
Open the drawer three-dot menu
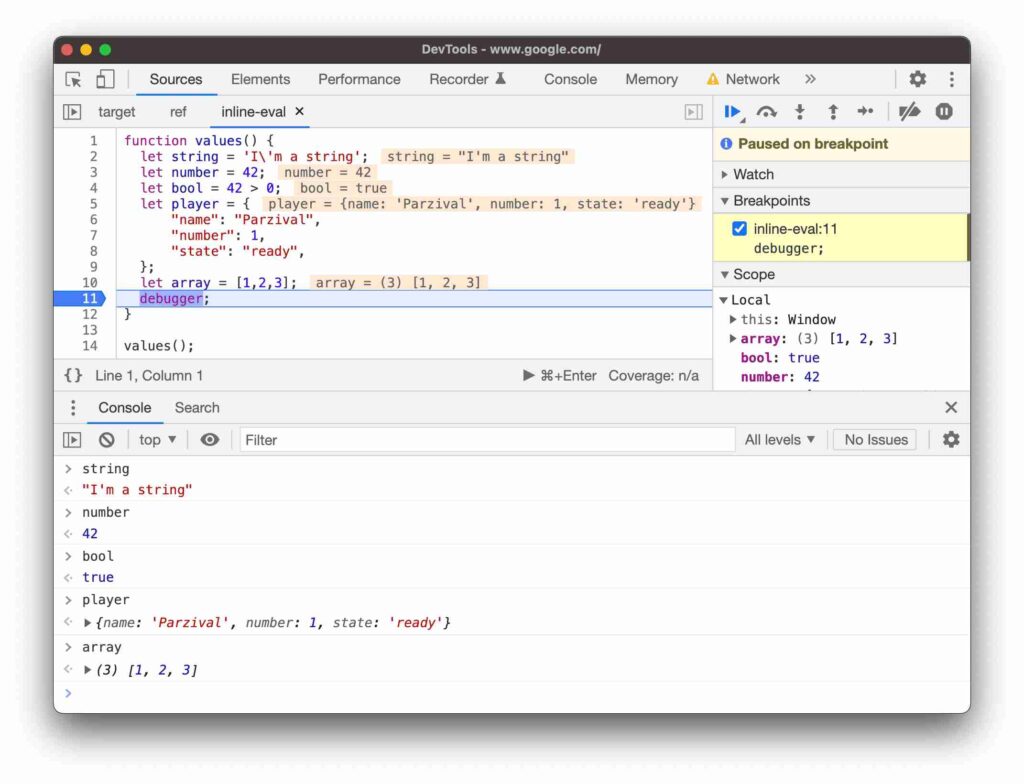pyautogui.click(x=73, y=408)
